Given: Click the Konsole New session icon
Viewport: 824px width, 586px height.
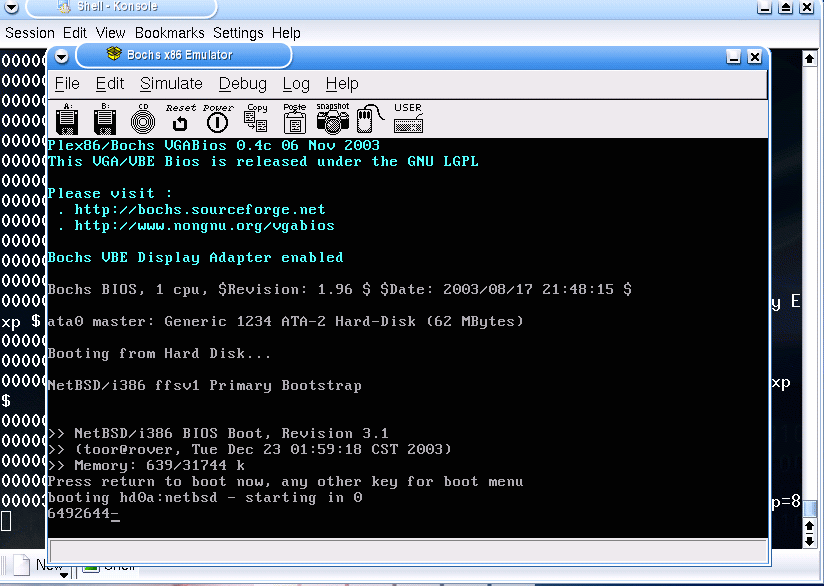Looking at the screenshot, I should (22, 566).
